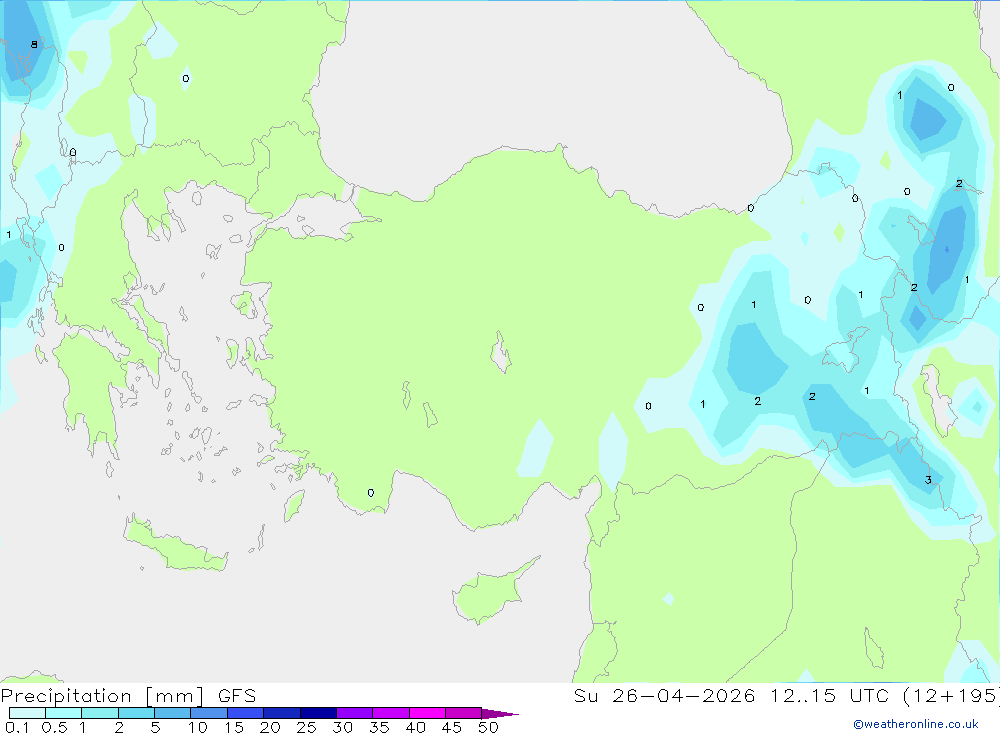
Task: Click the '8' precipitation value on map
Action: (x=34, y=44)
